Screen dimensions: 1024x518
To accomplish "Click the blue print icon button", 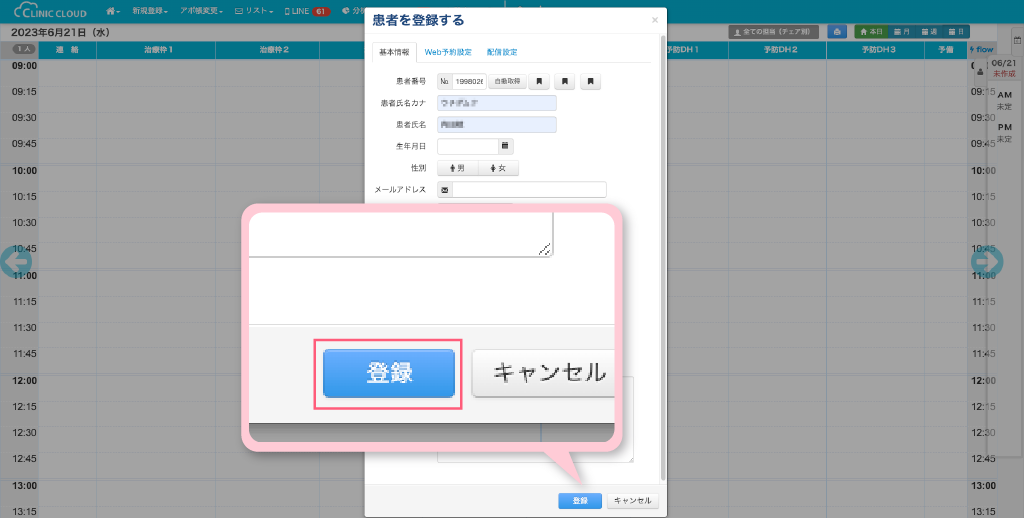I will coord(836,32).
